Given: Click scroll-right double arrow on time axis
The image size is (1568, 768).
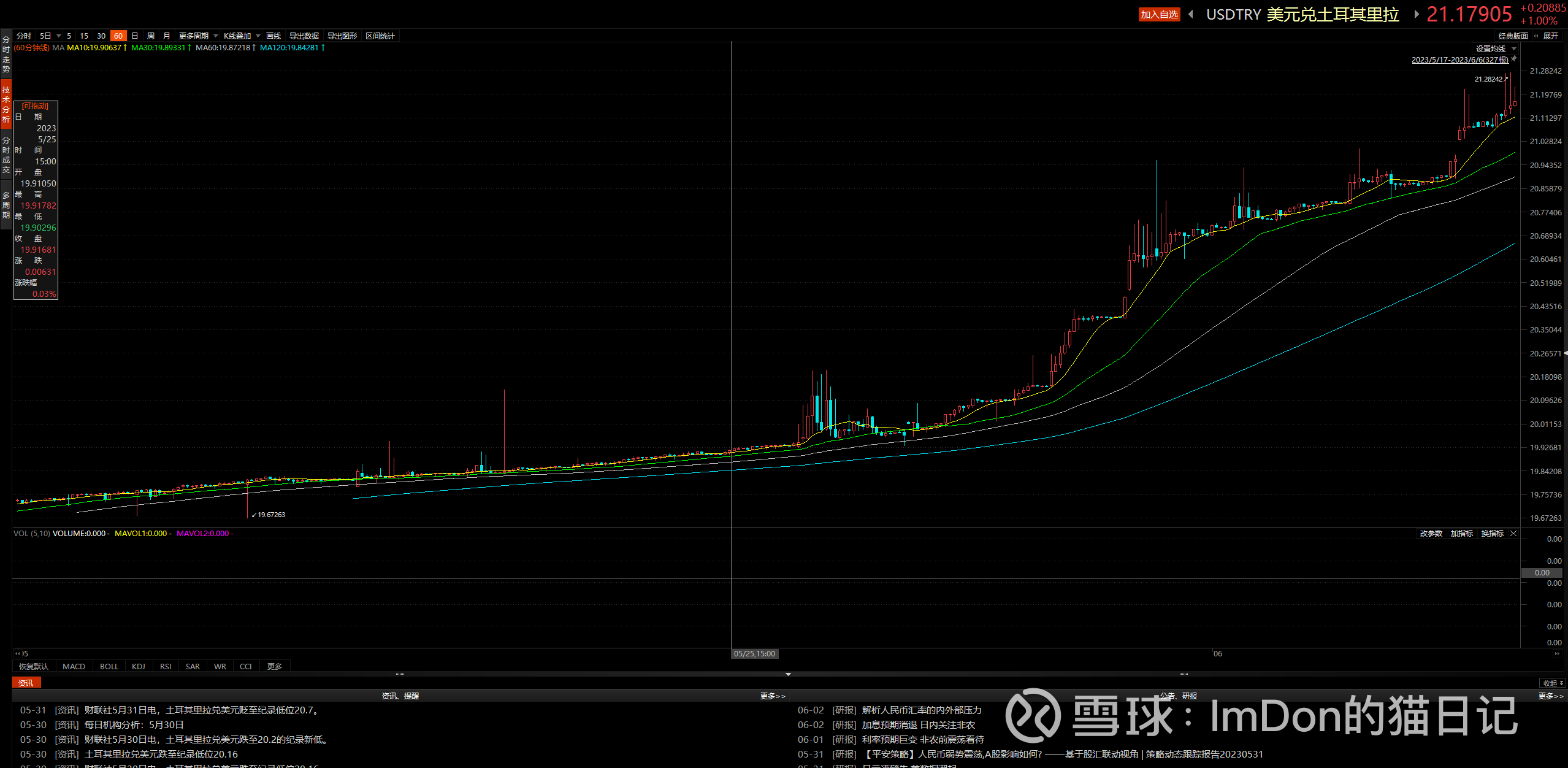Looking at the screenshot, I should 1556,654.
